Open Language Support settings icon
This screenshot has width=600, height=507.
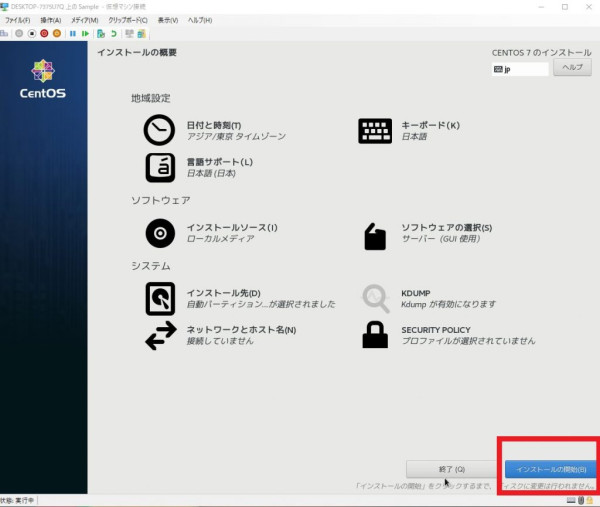(x=159, y=167)
